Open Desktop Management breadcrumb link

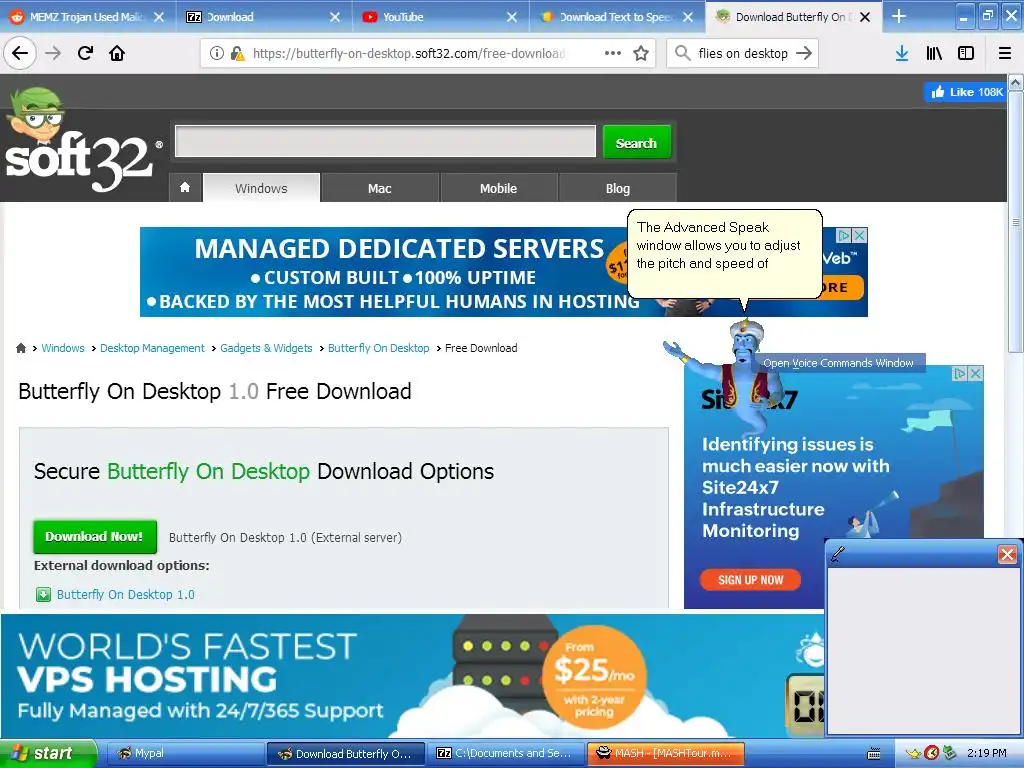point(152,348)
